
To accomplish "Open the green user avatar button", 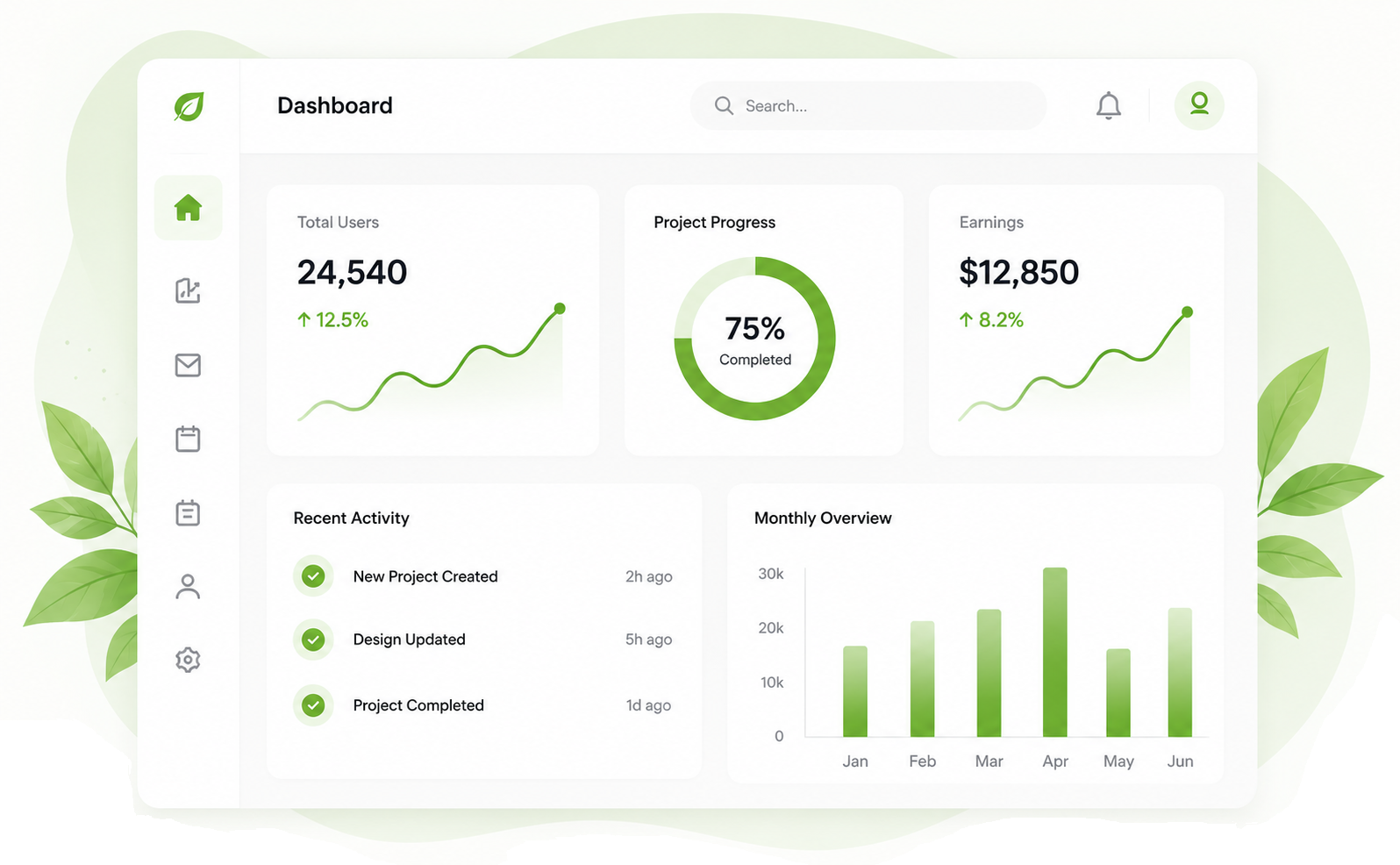I will pos(1199,105).
